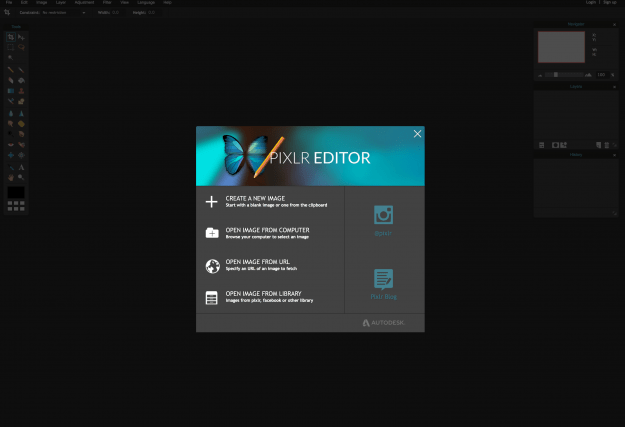625x427 pixels.
Task: Select the Type text tool
Action: pos(22,167)
